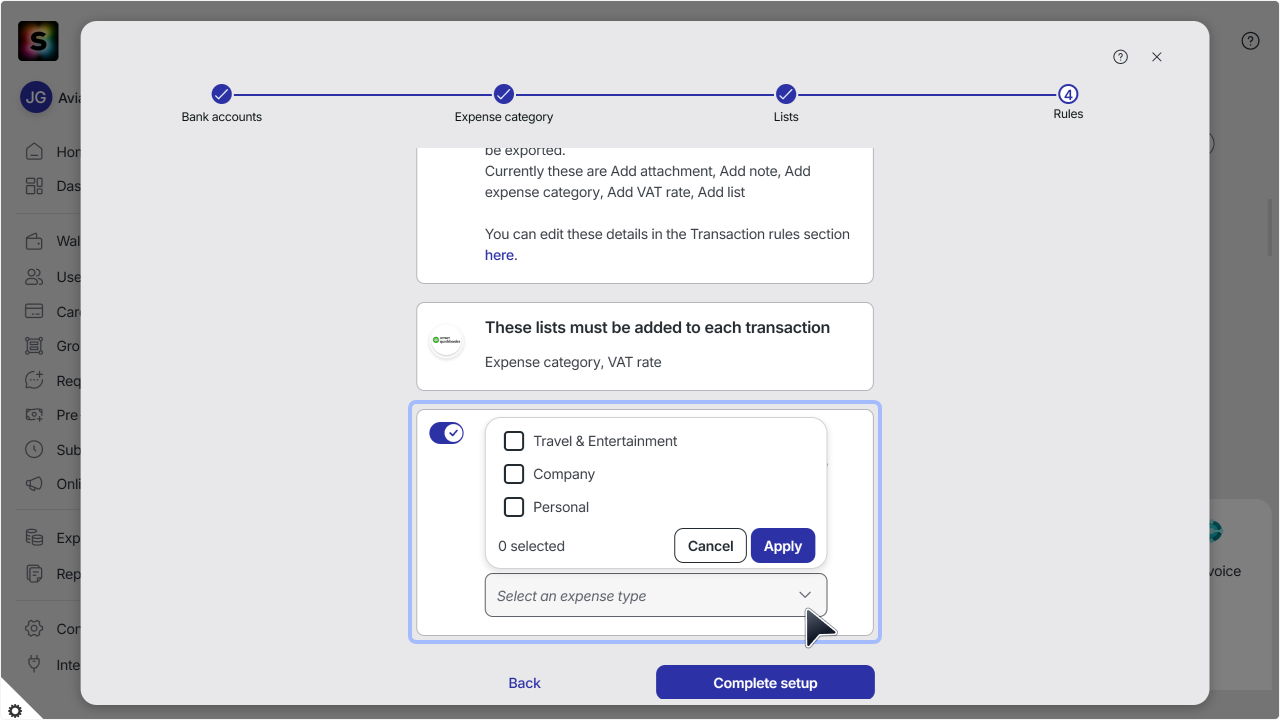Open the Requests sidebar icon
The height and width of the screenshot is (720, 1280).
coord(35,380)
